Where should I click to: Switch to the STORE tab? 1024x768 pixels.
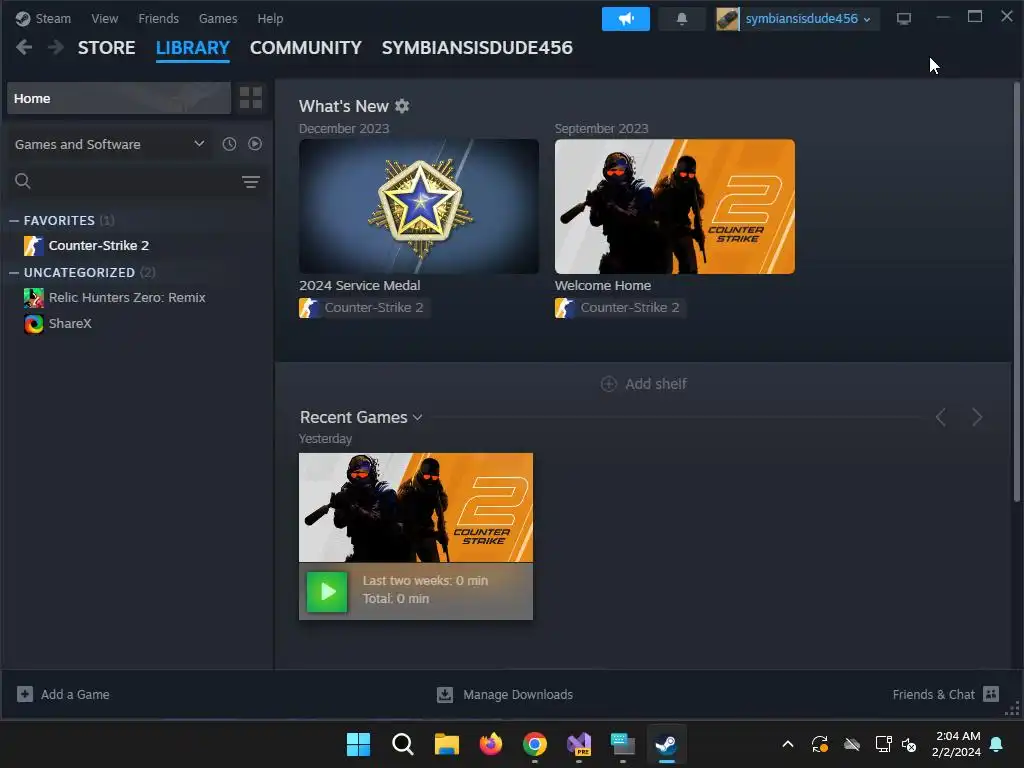tap(106, 48)
